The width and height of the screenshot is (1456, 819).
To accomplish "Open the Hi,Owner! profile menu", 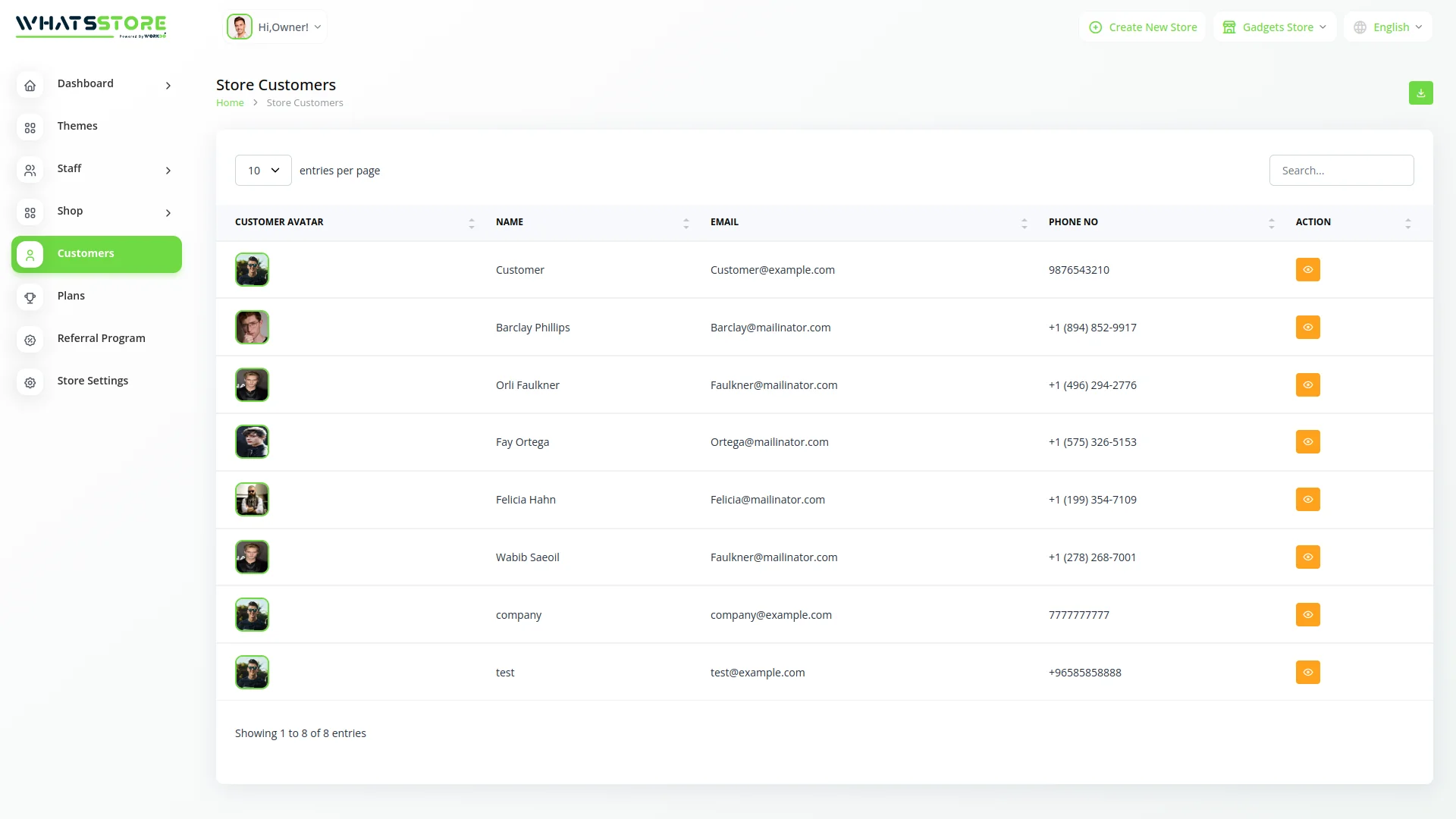I will [275, 27].
